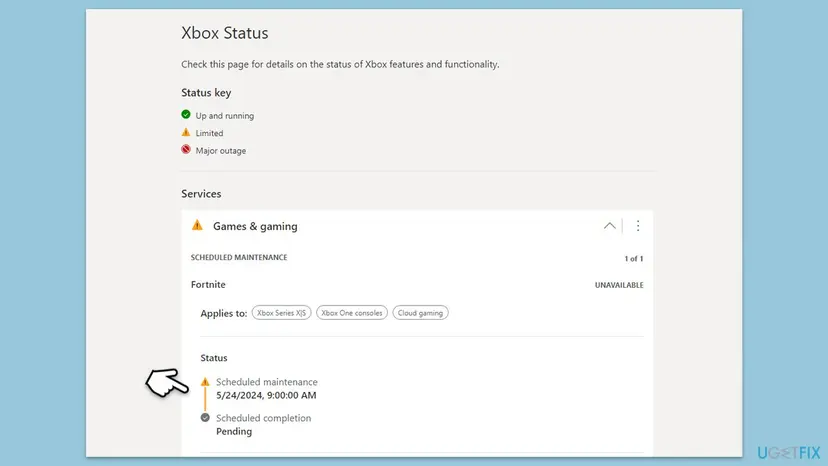Click the Check this page description text
This screenshot has height=466, width=828.
(340, 64)
